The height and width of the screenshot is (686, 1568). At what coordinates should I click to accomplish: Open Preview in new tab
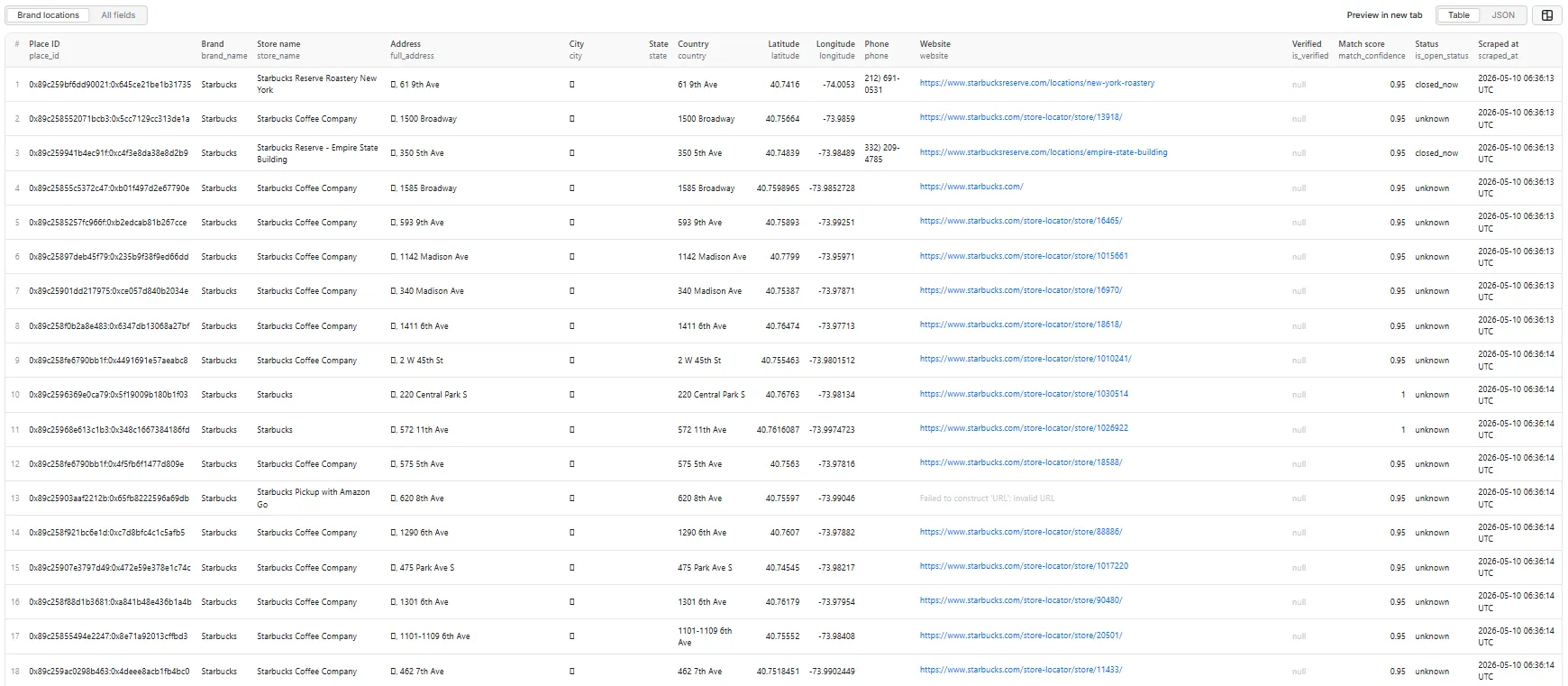(x=1384, y=15)
